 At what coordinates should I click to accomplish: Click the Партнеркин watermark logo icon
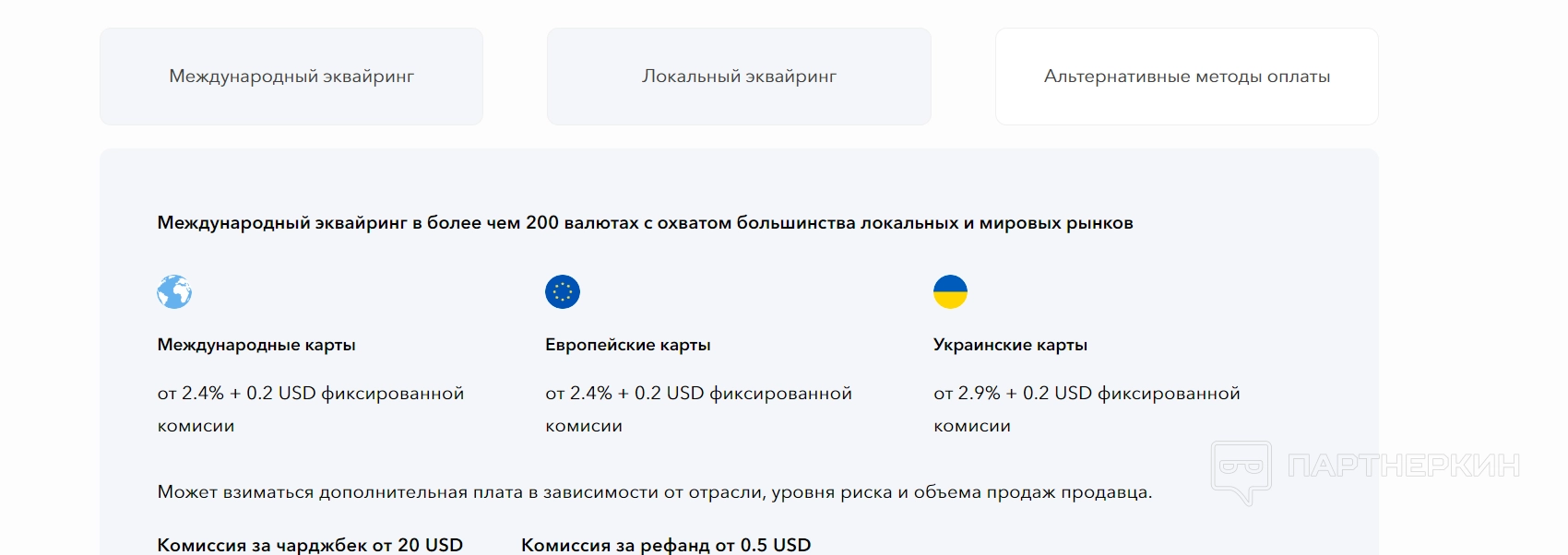[x=1241, y=471]
